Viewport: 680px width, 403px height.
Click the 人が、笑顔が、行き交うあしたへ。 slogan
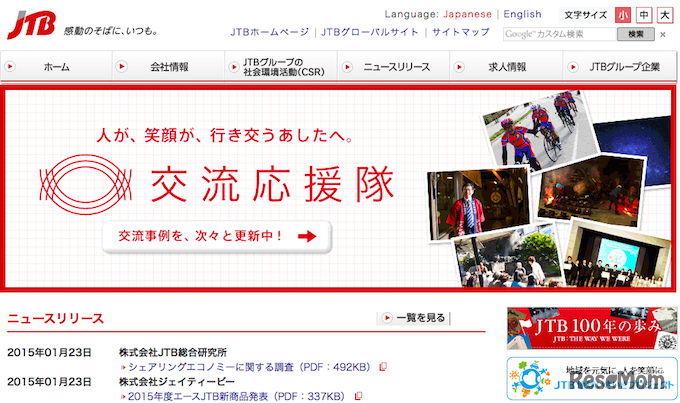[x=225, y=135]
